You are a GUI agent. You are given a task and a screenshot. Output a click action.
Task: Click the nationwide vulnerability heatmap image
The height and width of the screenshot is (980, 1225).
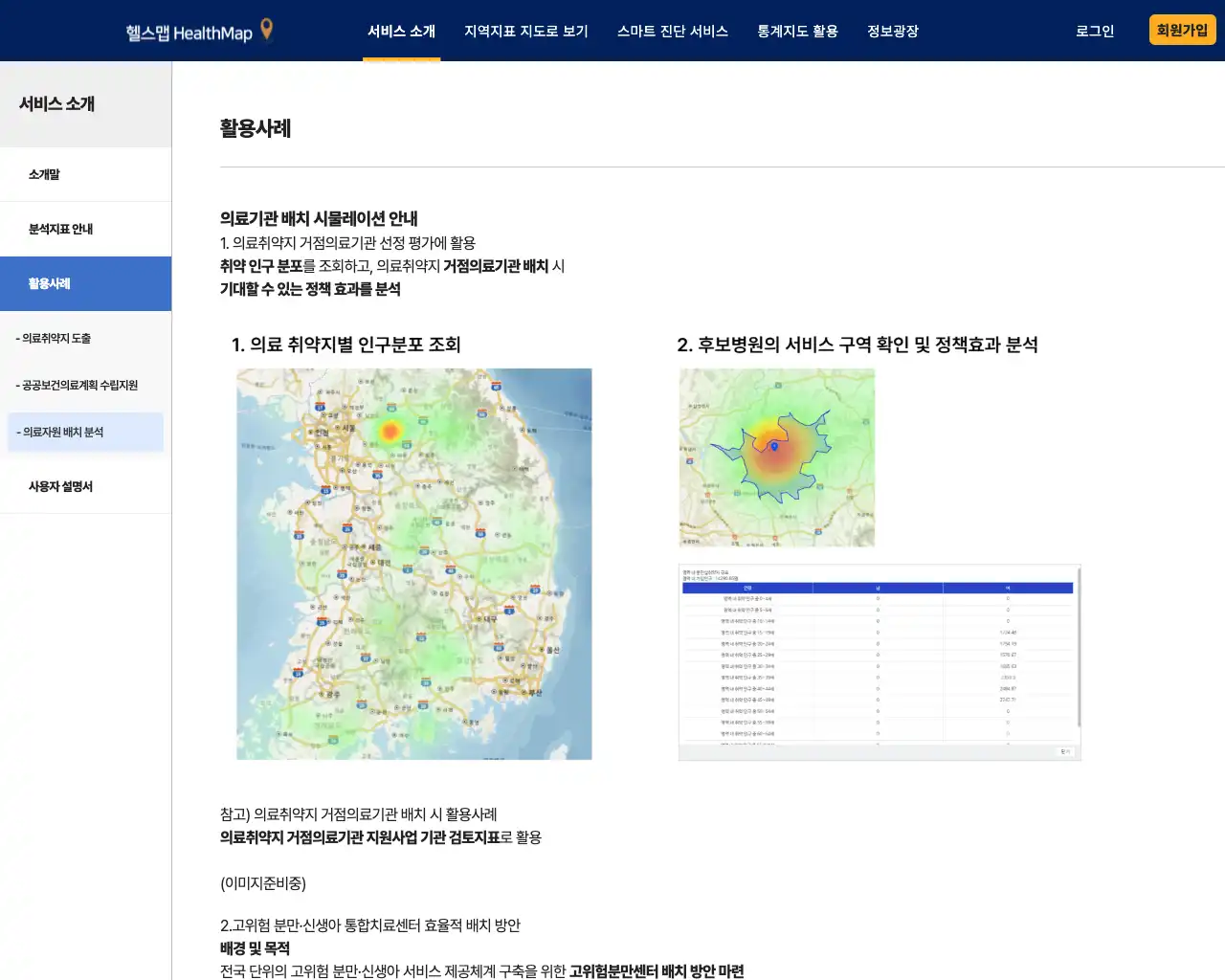(414, 565)
